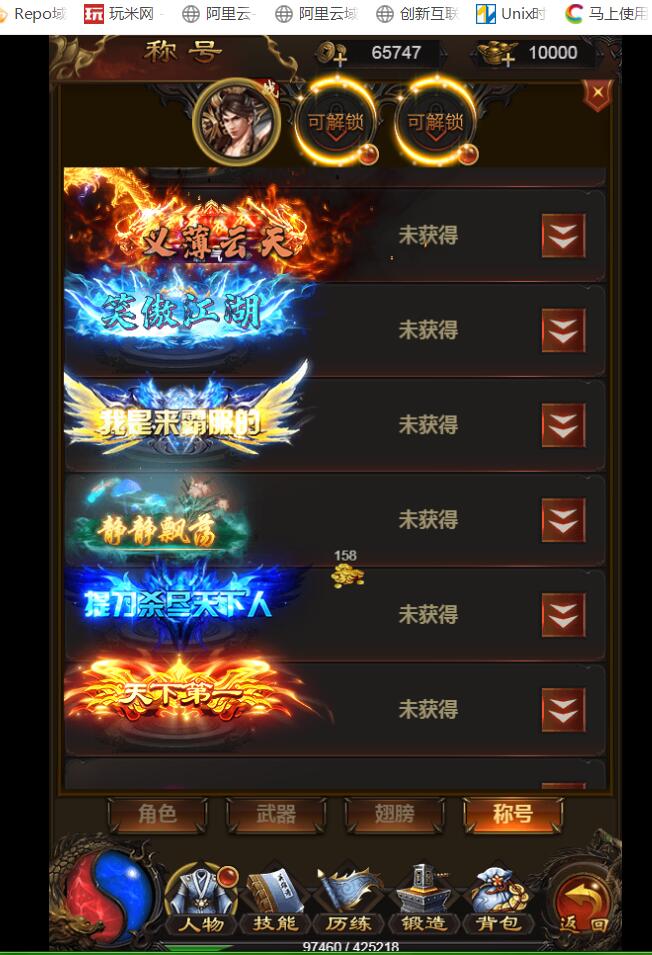This screenshot has height=955, width=652.
Task: Expand the 义薄云天 title details
Action: (564, 235)
